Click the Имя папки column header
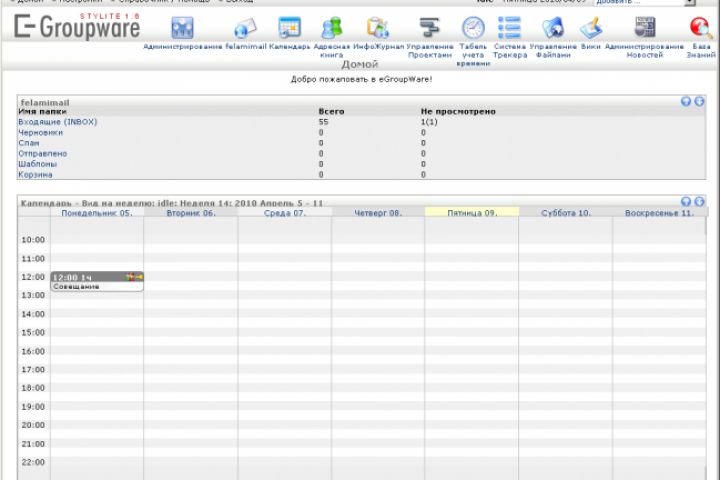 (x=42, y=112)
